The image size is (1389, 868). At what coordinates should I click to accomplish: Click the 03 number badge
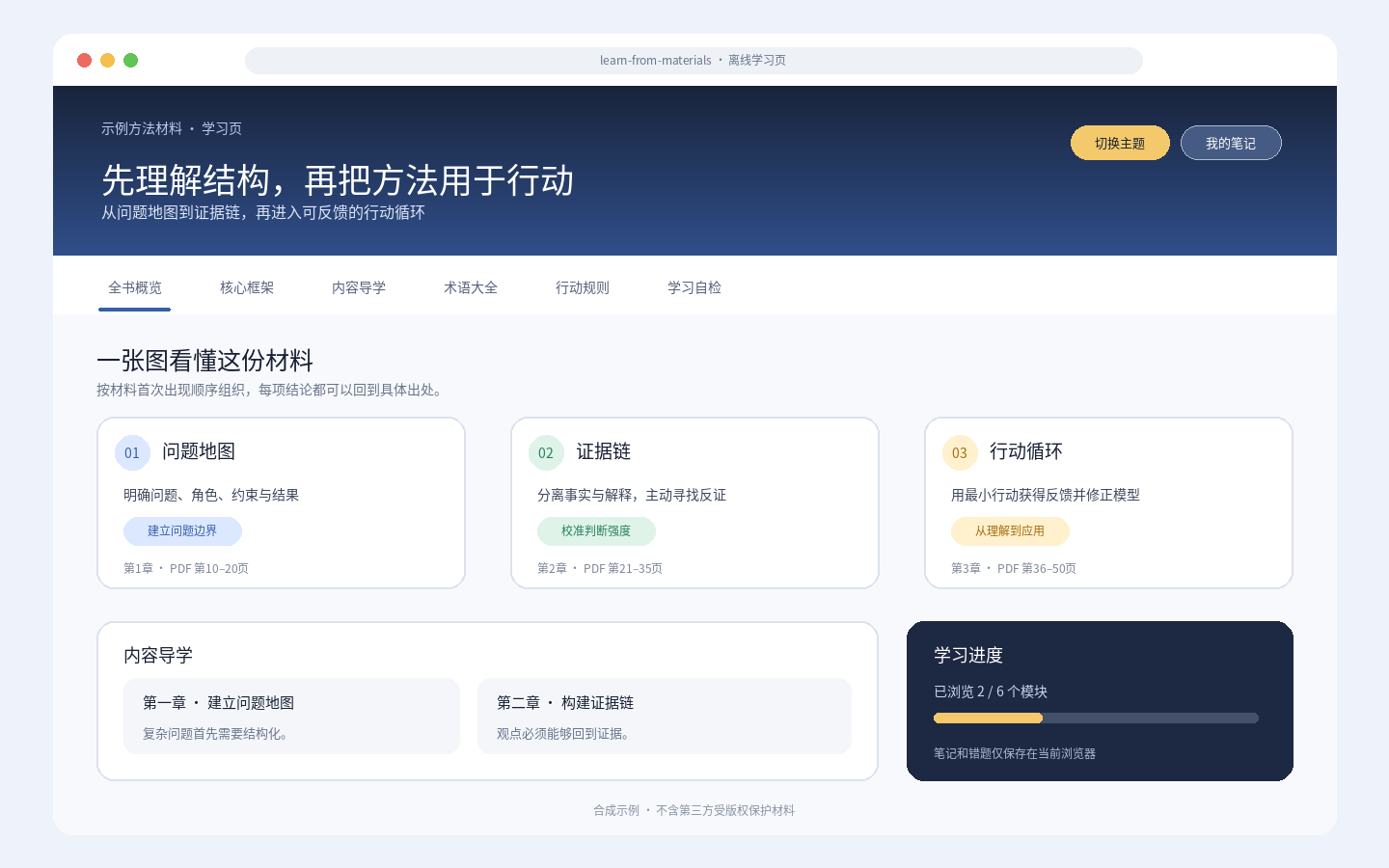(x=960, y=452)
